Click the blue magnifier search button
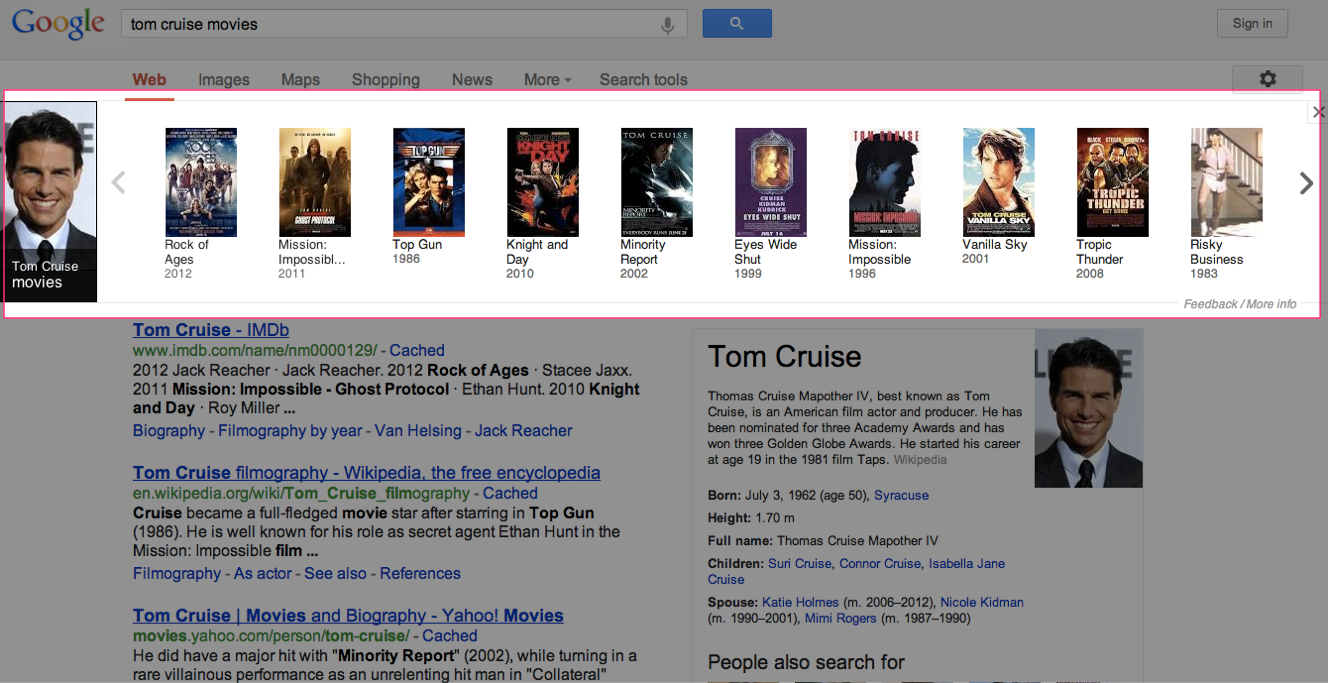The width and height of the screenshot is (1328, 683). point(737,23)
